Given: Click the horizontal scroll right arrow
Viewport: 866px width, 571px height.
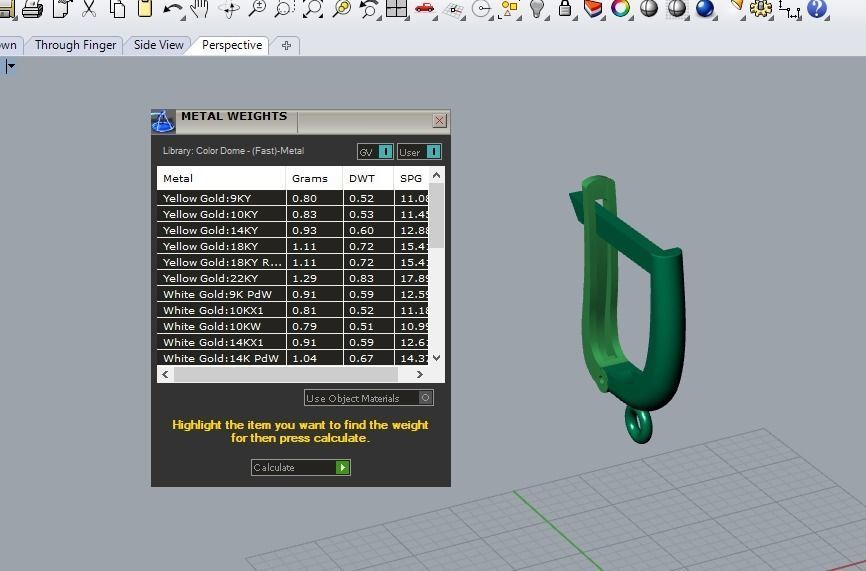Looking at the screenshot, I should [x=420, y=374].
